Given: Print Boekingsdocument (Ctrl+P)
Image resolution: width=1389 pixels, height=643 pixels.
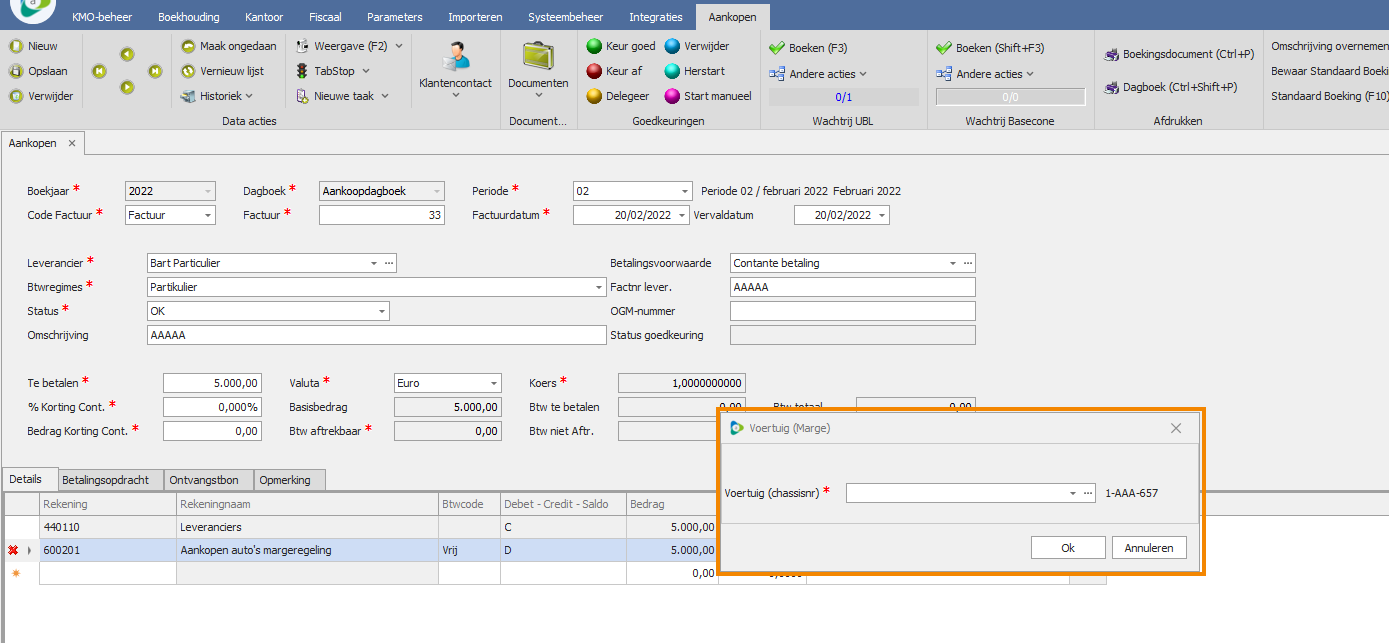Looking at the screenshot, I should [x=1111, y=55].
